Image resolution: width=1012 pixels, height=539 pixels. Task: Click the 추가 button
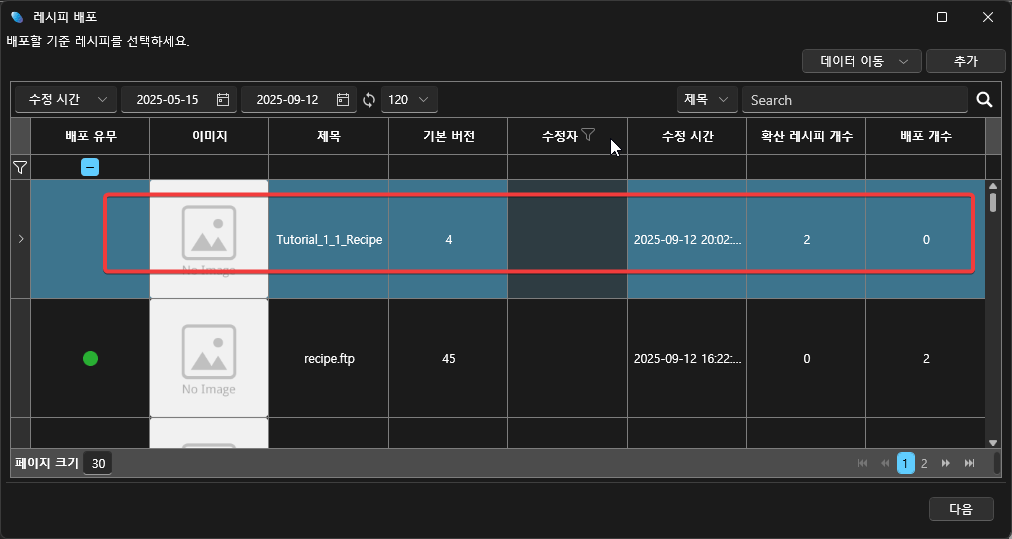pos(966,61)
